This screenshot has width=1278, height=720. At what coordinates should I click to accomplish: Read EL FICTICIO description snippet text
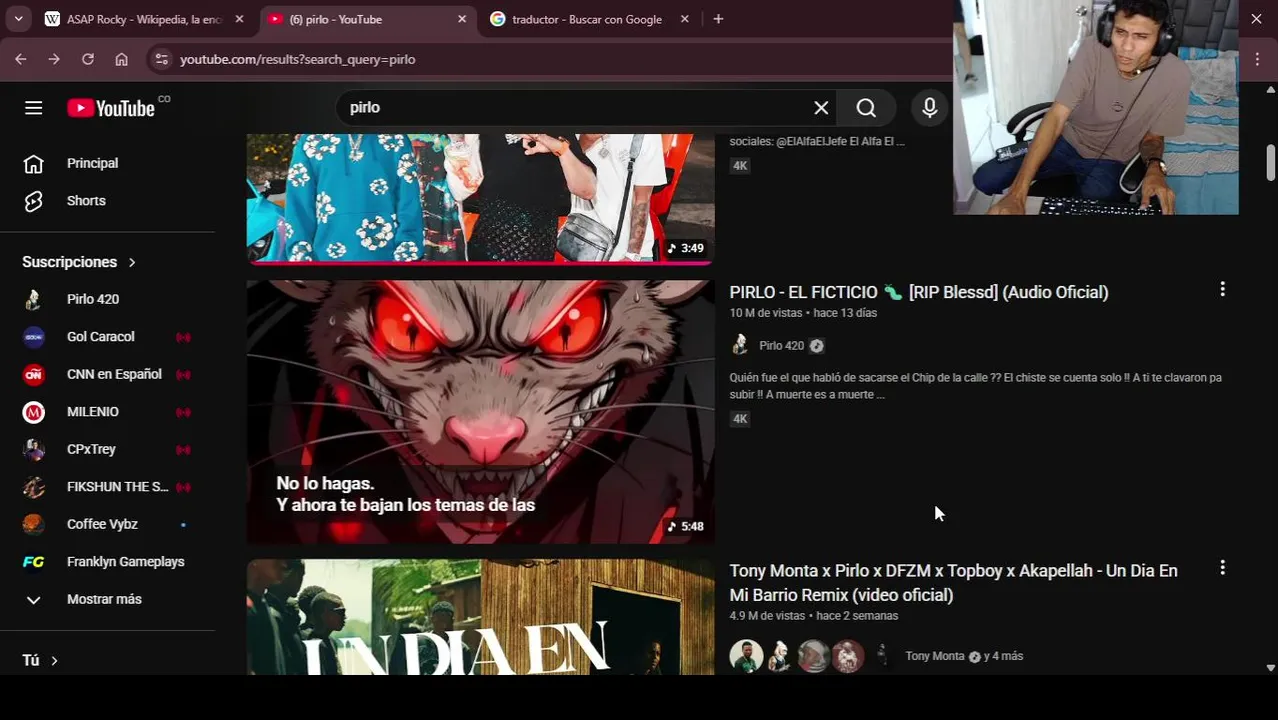pyautogui.click(x=976, y=386)
